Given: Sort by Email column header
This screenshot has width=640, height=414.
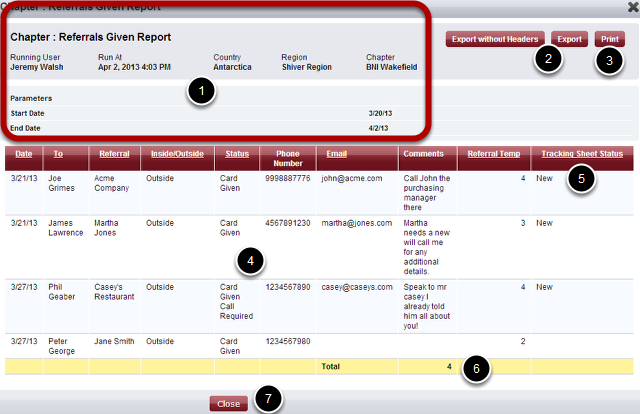Looking at the screenshot, I should coord(336,154).
